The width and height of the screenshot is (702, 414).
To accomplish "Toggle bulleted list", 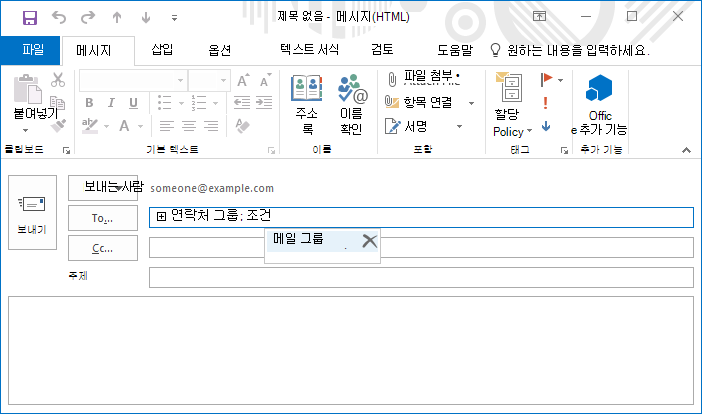I will pyautogui.click(x=165, y=103).
